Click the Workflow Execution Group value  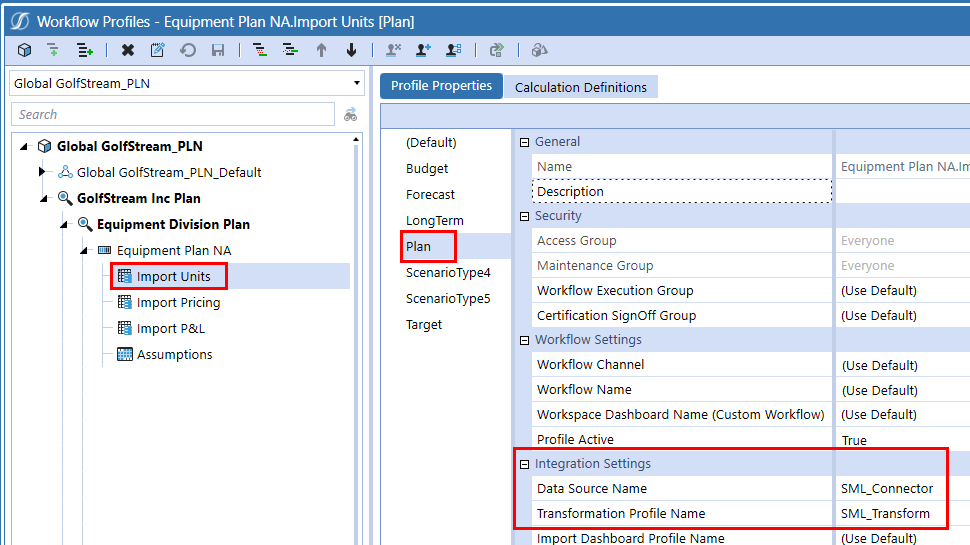tap(878, 290)
